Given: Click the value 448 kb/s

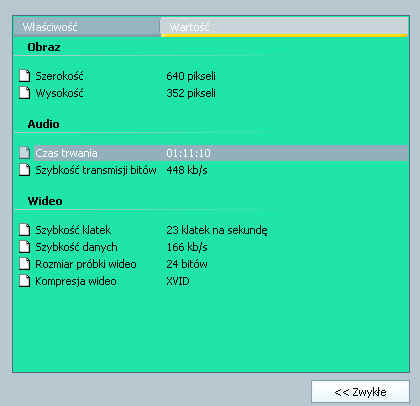Looking at the screenshot, I should (x=187, y=170).
